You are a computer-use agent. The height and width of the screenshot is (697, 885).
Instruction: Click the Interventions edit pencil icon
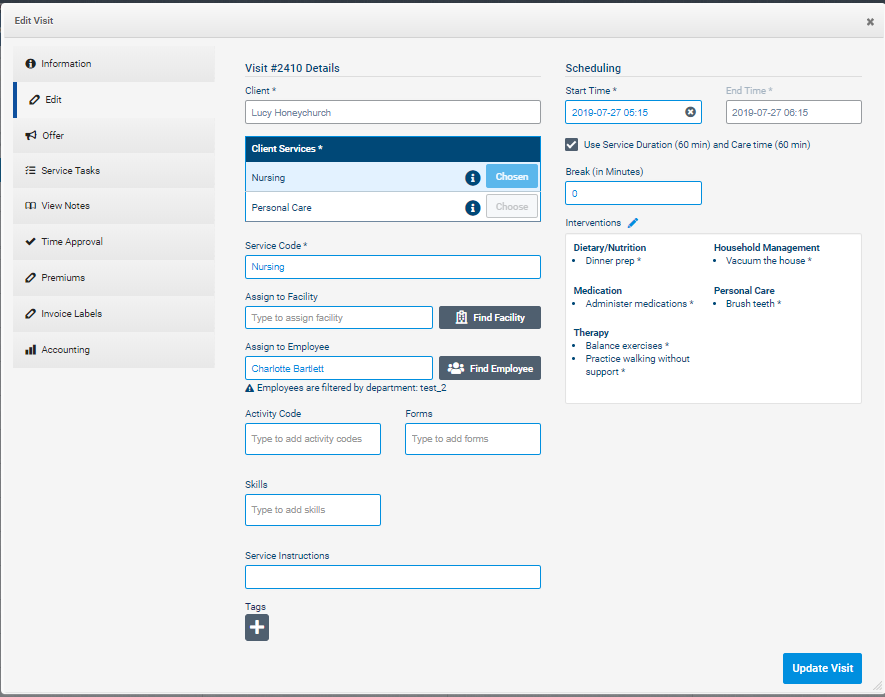(633, 223)
